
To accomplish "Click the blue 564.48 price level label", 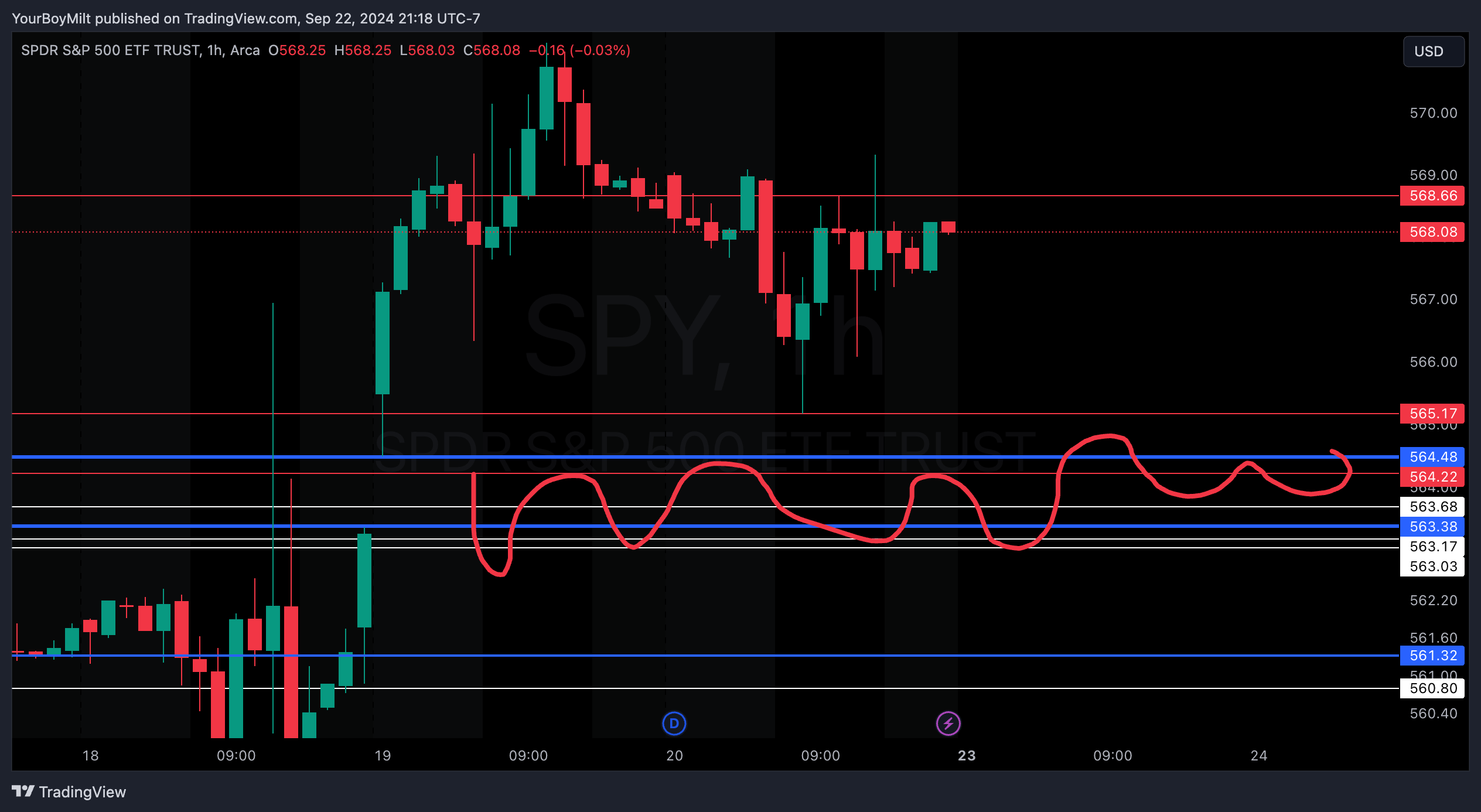I will click(1432, 456).
